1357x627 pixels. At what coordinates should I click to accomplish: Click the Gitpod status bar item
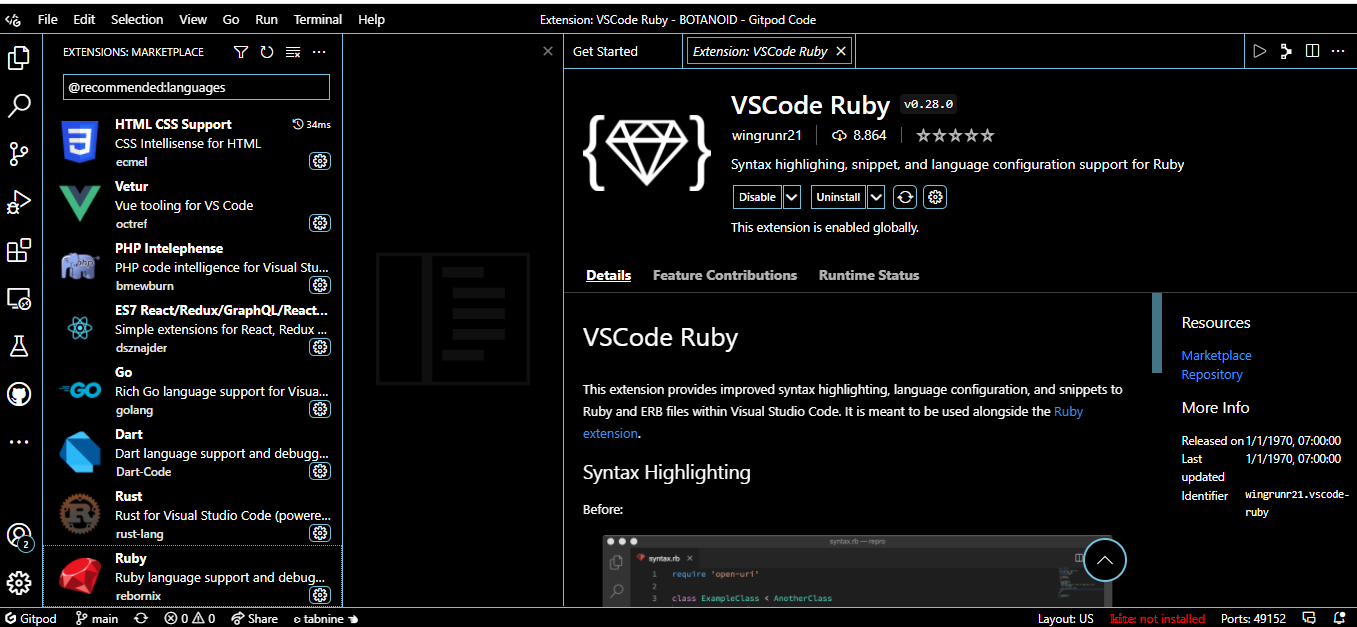31,618
